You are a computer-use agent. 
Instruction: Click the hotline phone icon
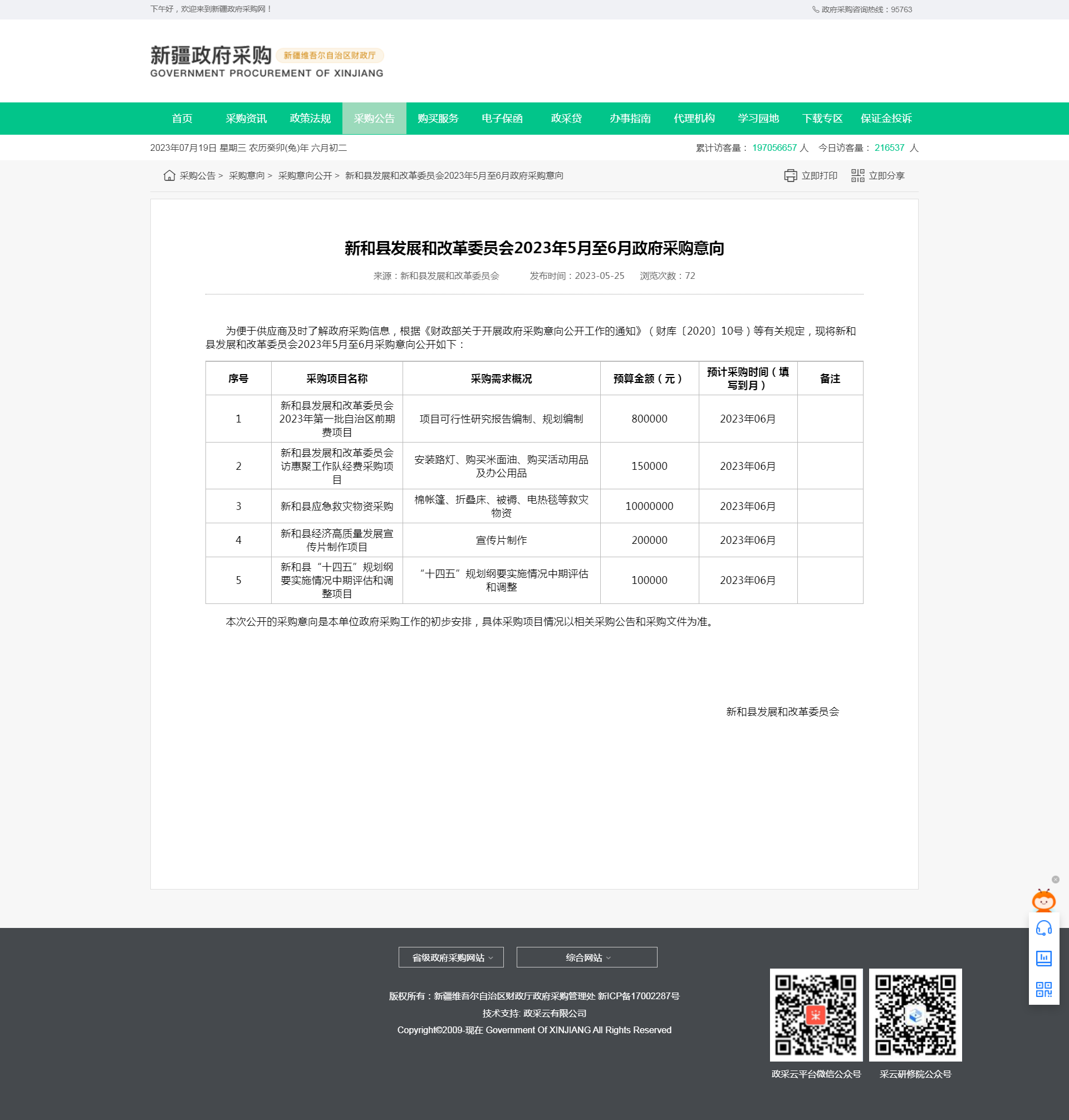click(816, 9)
